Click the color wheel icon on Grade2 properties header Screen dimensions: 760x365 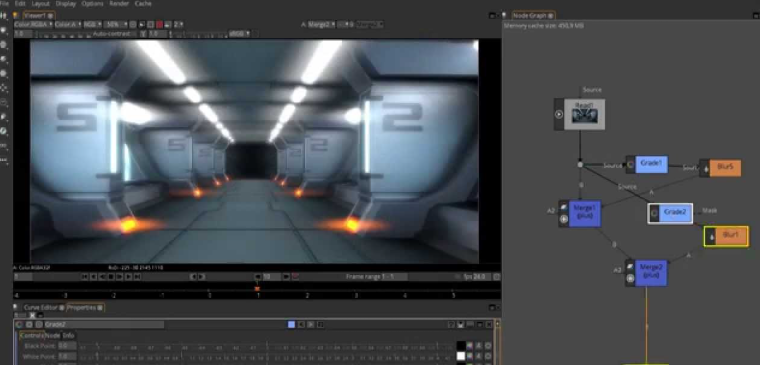19,324
